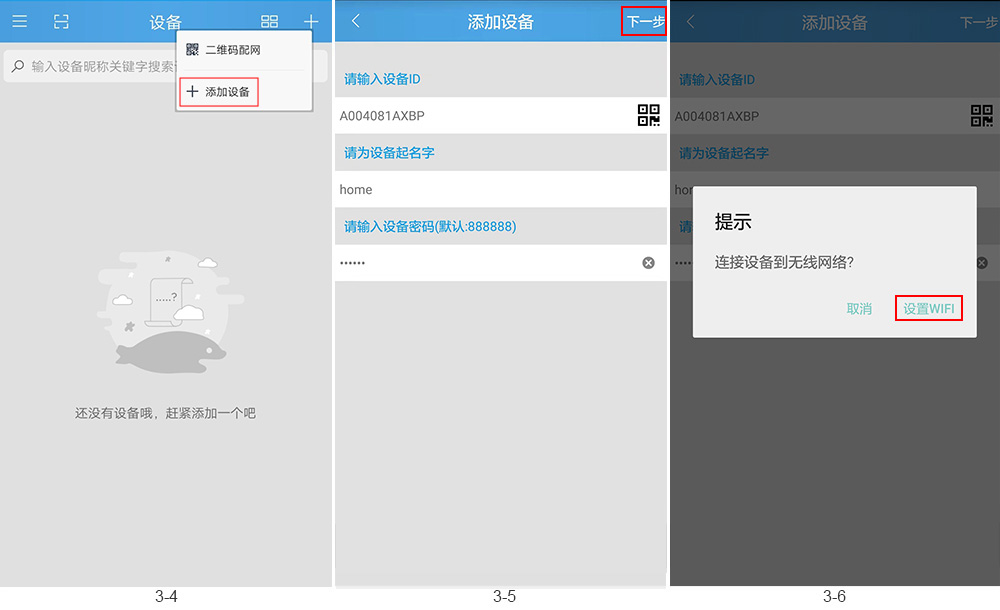Open the hamburger menu on device screen

coord(20,22)
